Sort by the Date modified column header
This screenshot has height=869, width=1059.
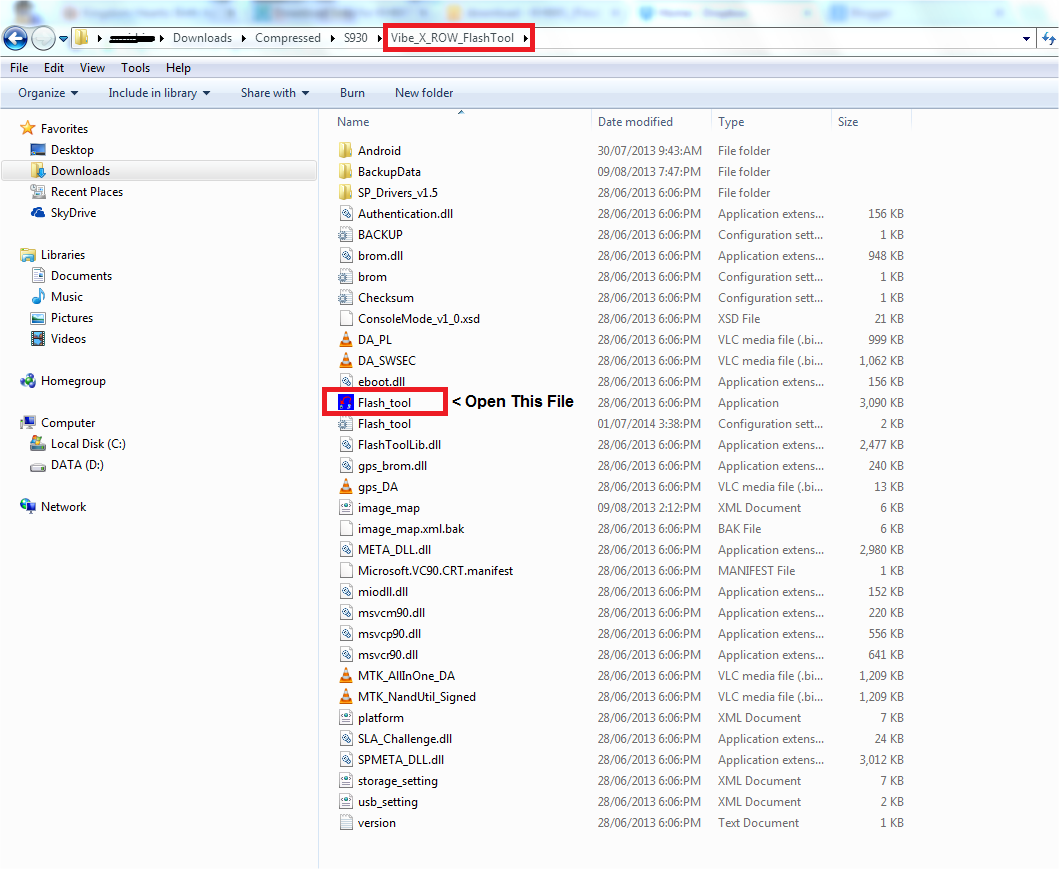point(635,122)
